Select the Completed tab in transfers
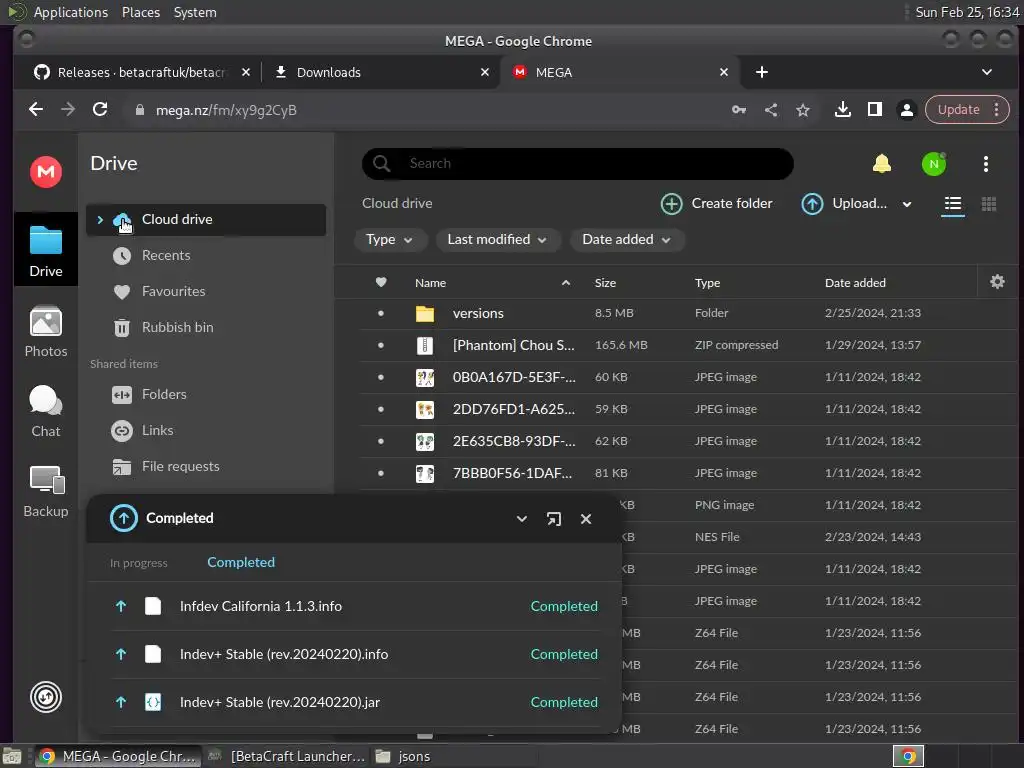1024x768 pixels. click(241, 562)
